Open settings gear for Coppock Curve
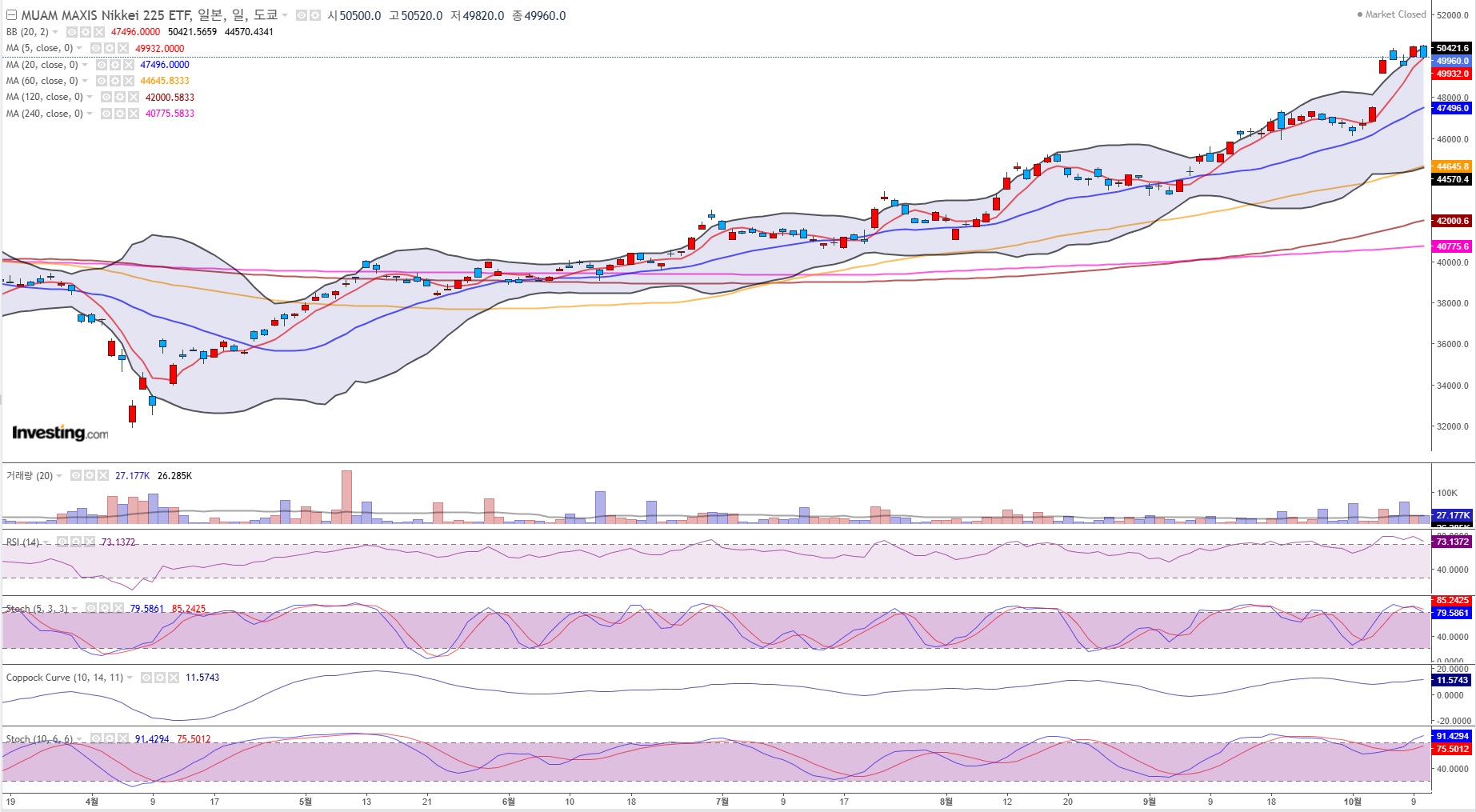Image resolution: width=1476 pixels, height=812 pixels. tap(159, 678)
